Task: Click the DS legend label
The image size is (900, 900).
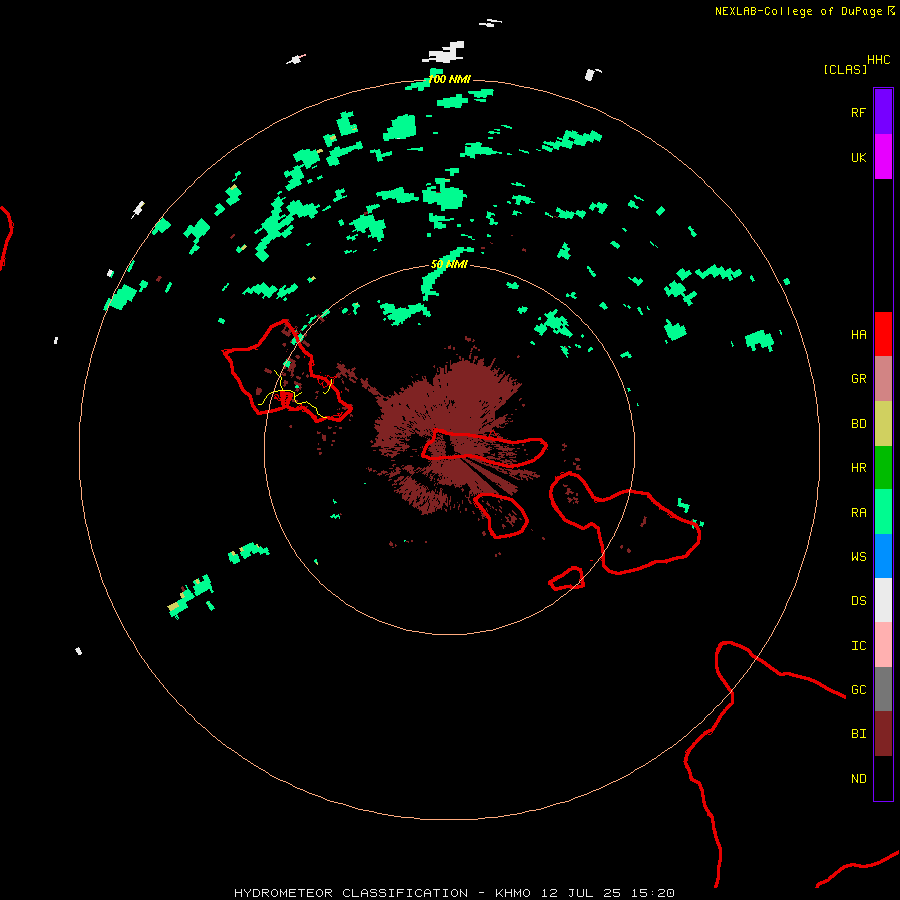Action: [858, 600]
